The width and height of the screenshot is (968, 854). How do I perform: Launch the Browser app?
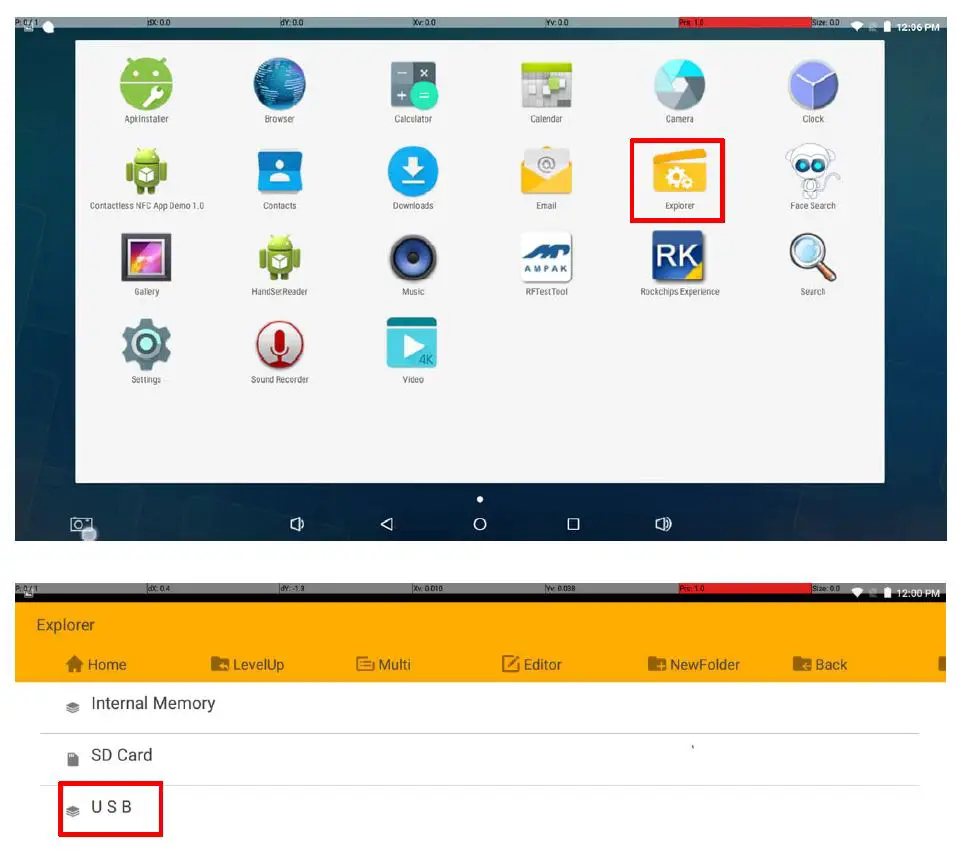click(280, 90)
